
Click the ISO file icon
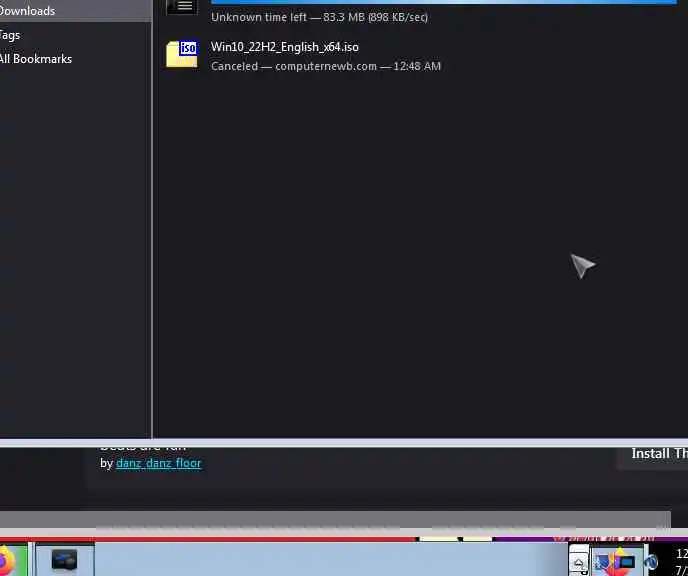182,54
